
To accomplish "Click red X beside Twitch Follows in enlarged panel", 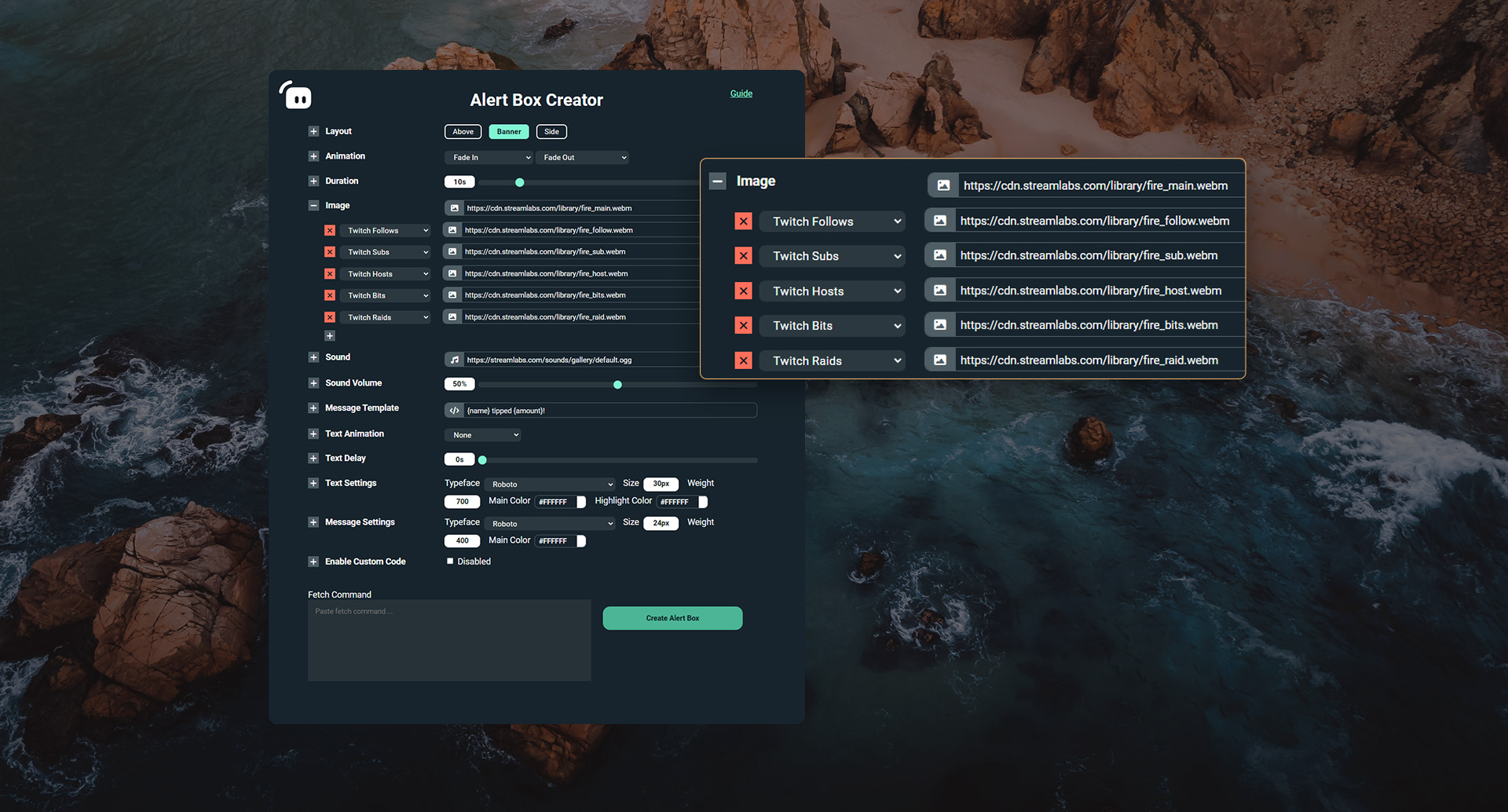I will [x=743, y=221].
